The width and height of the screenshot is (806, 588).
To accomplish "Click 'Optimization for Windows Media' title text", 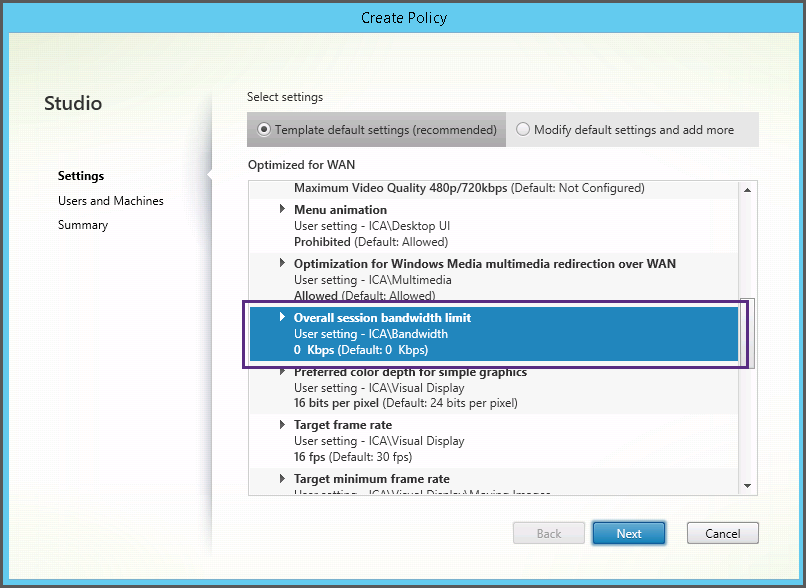I will [485, 264].
